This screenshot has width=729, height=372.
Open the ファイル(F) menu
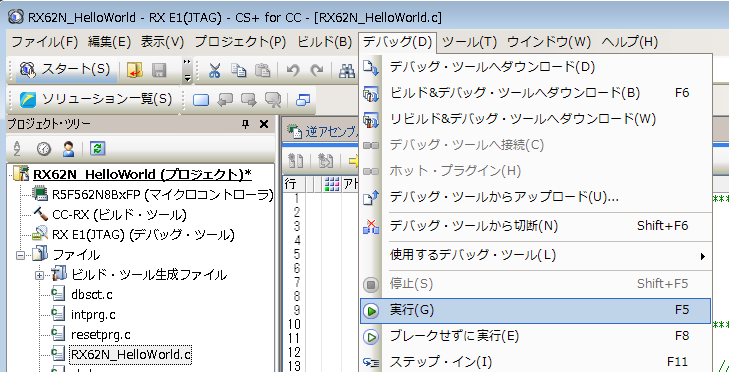pos(44,42)
